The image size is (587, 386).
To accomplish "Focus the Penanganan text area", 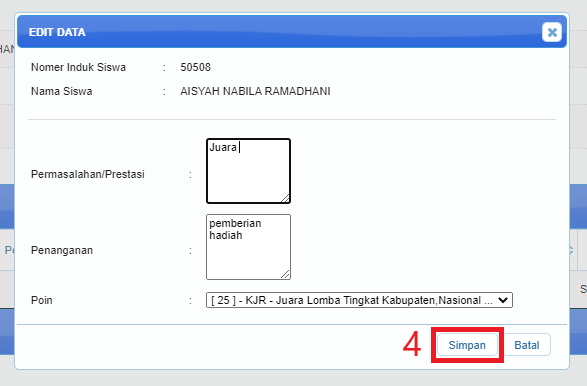I will [x=248, y=247].
